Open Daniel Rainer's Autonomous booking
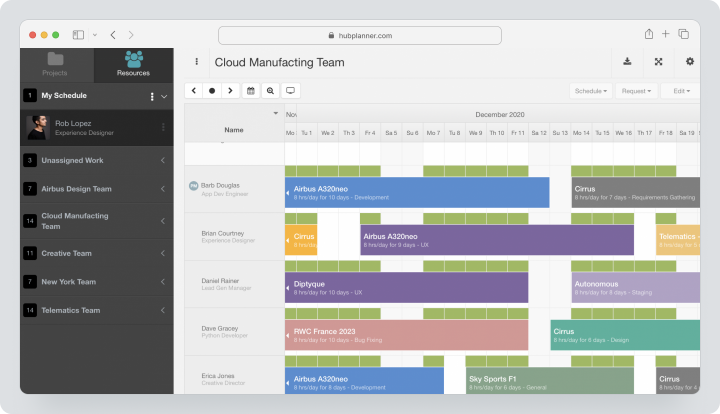 636,288
